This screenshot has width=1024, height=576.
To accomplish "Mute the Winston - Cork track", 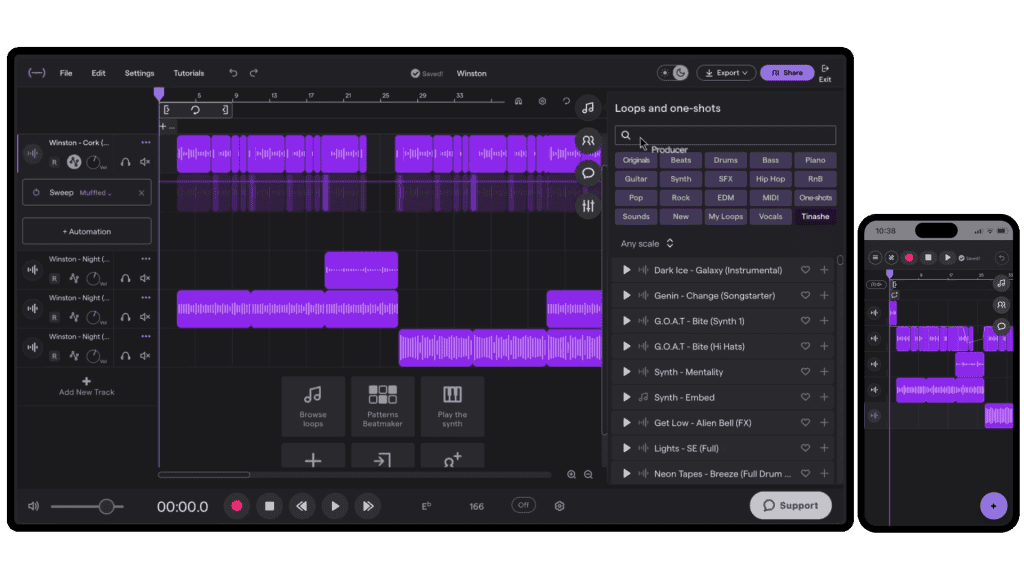I will coord(145,162).
